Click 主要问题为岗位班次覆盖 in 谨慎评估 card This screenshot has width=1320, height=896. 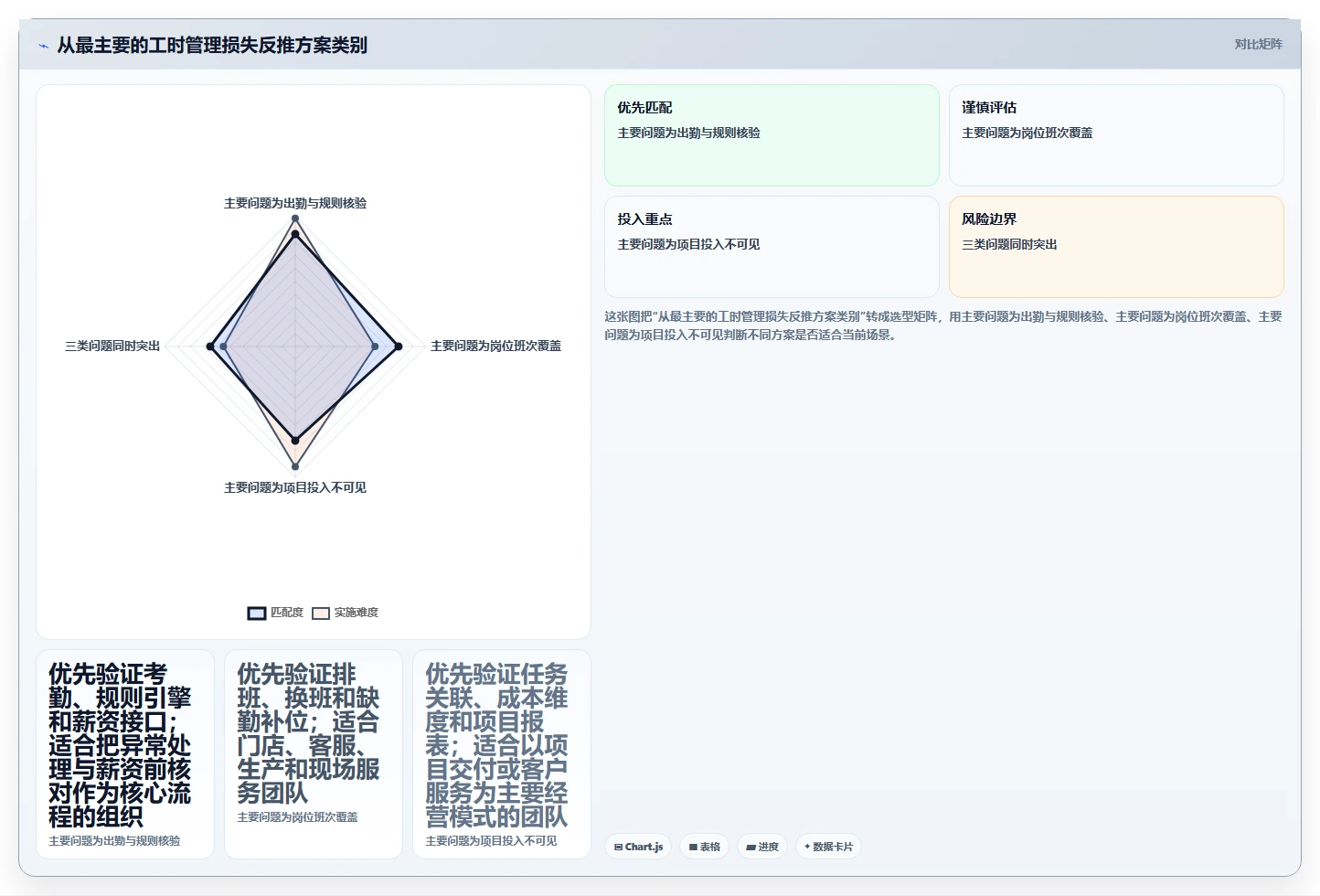click(x=1027, y=133)
